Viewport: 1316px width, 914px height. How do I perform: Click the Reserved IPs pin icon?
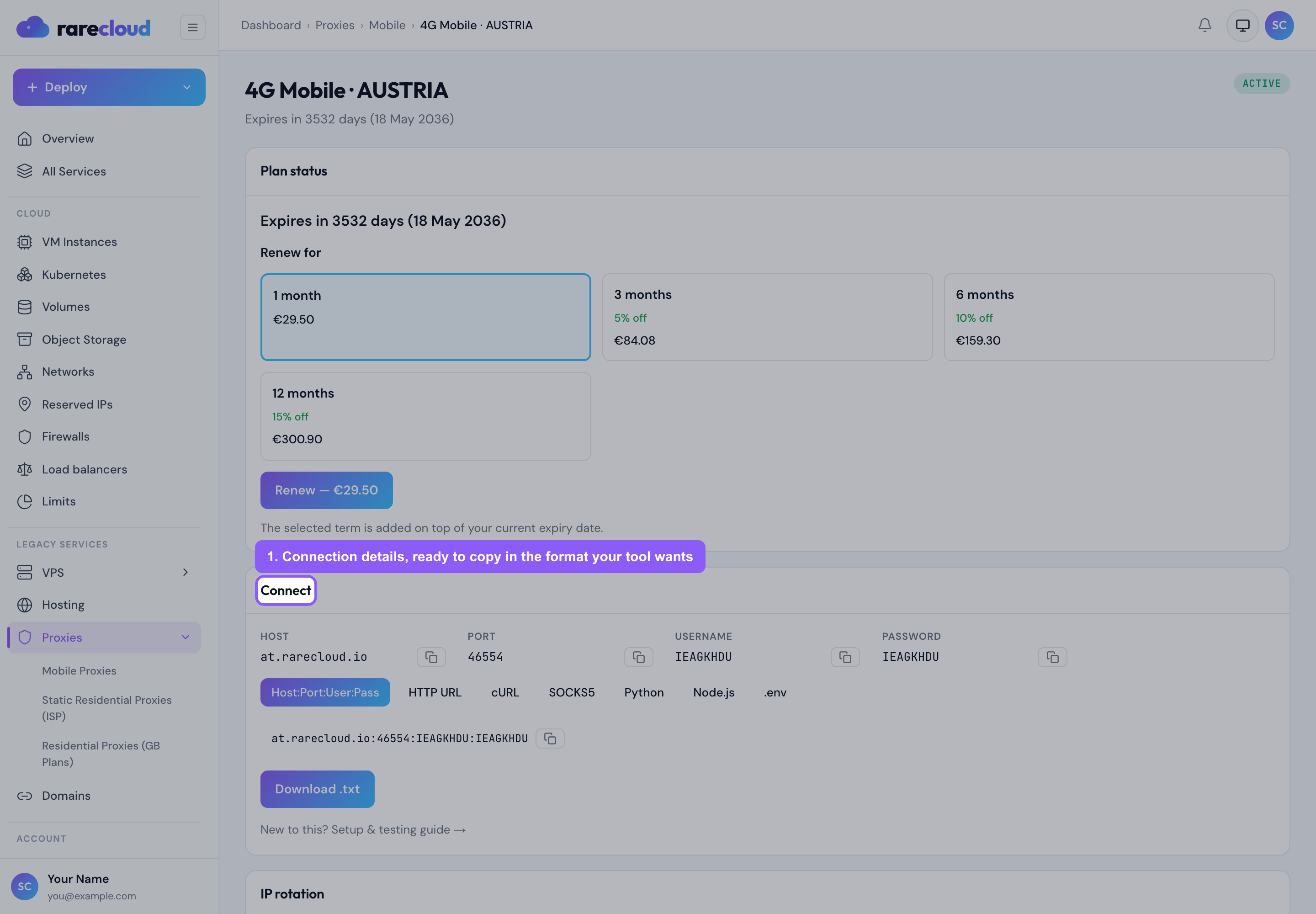(25, 404)
